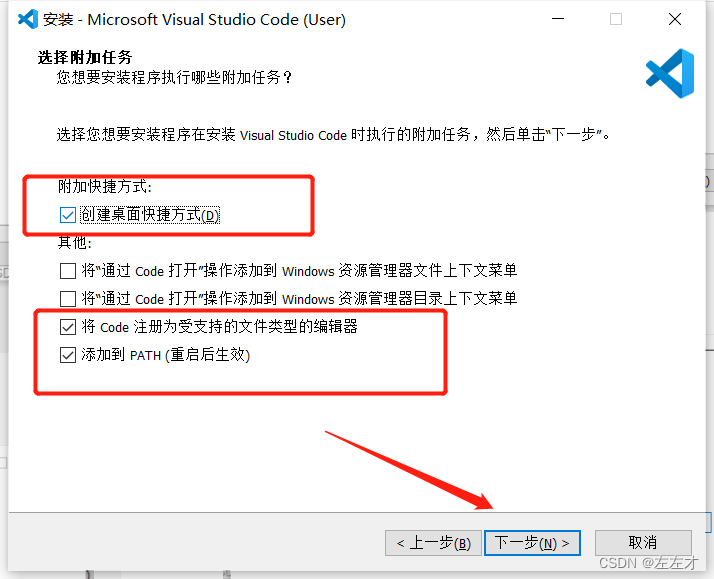Click the VS Code icon in the title bar
This screenshot has width=714, height=579.
(28, 20)
